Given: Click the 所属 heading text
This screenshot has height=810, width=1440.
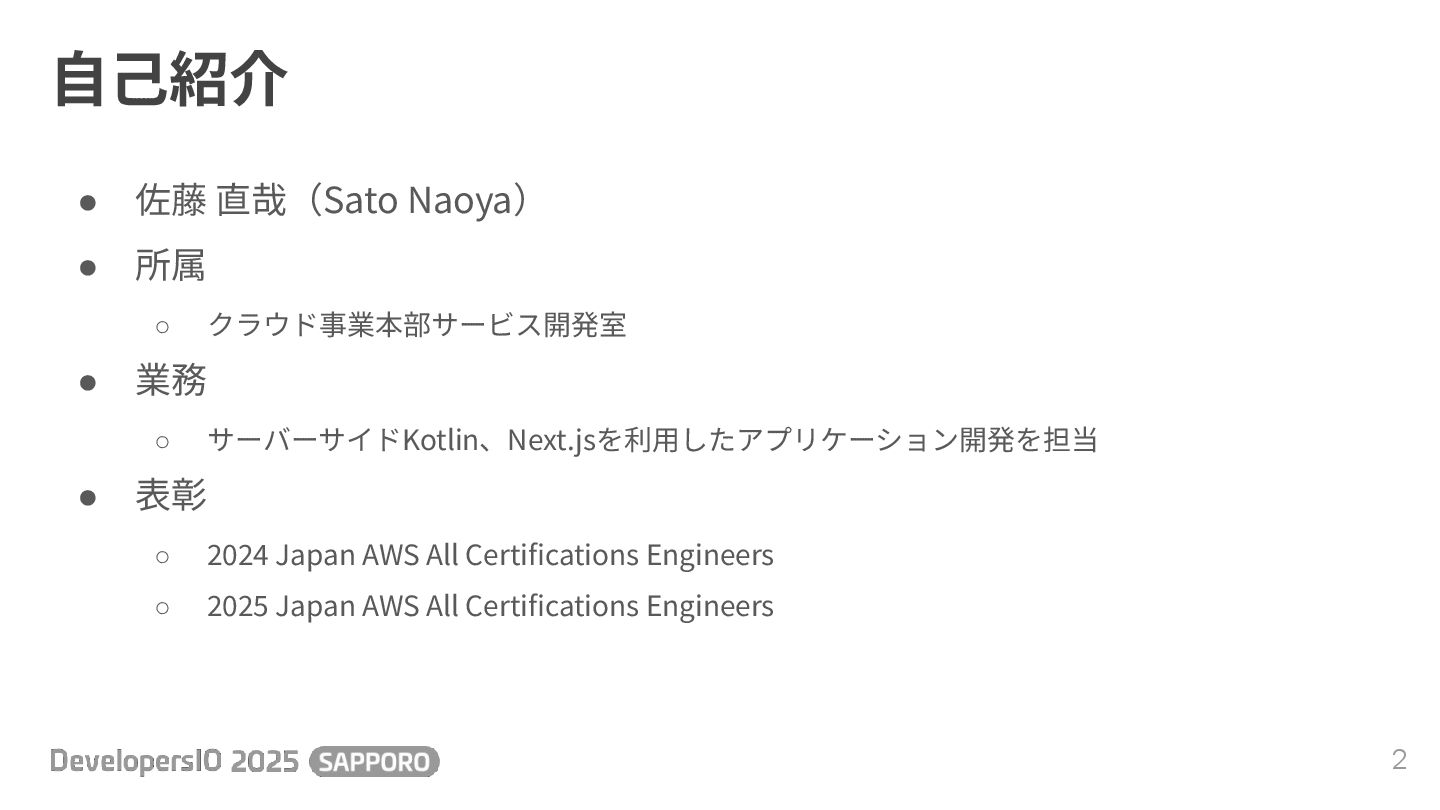Looking at the screenshot, I should 170,266.
